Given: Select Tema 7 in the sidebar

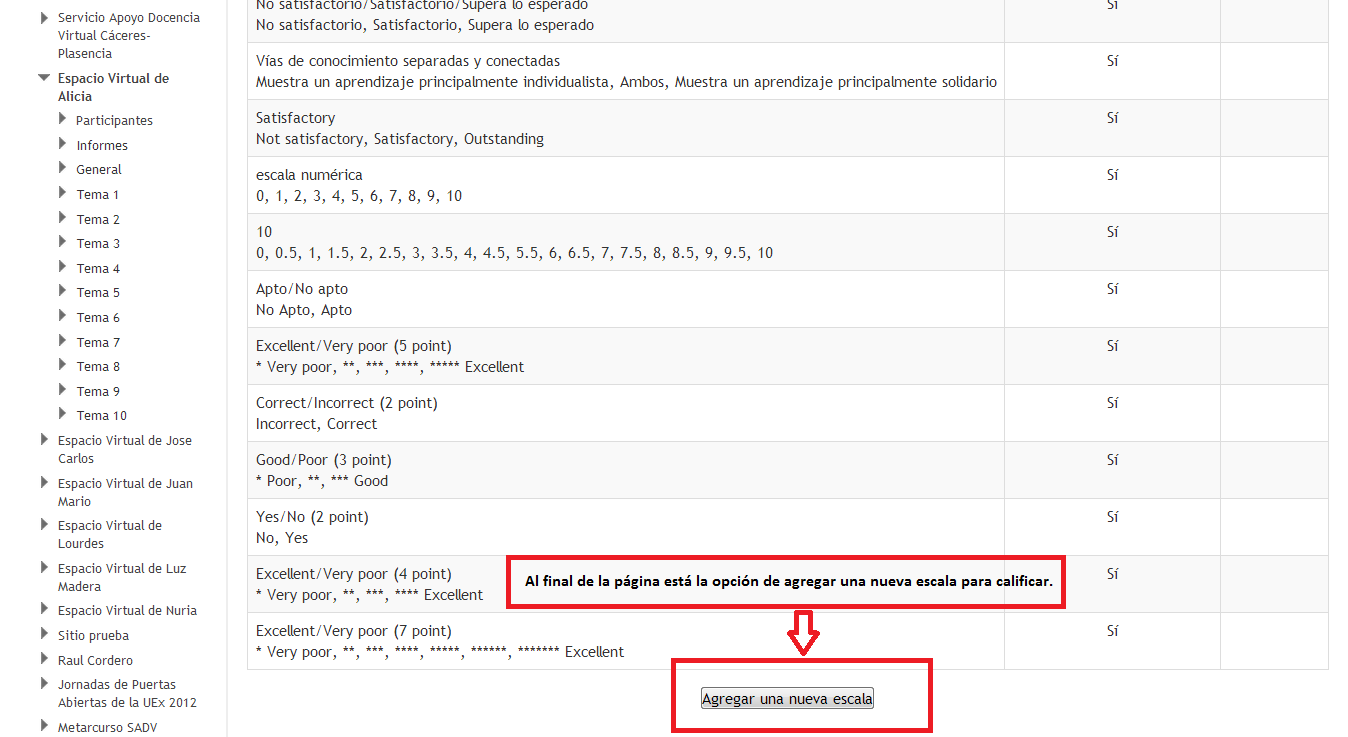Looking at the screenshot, I should [98, 343].
